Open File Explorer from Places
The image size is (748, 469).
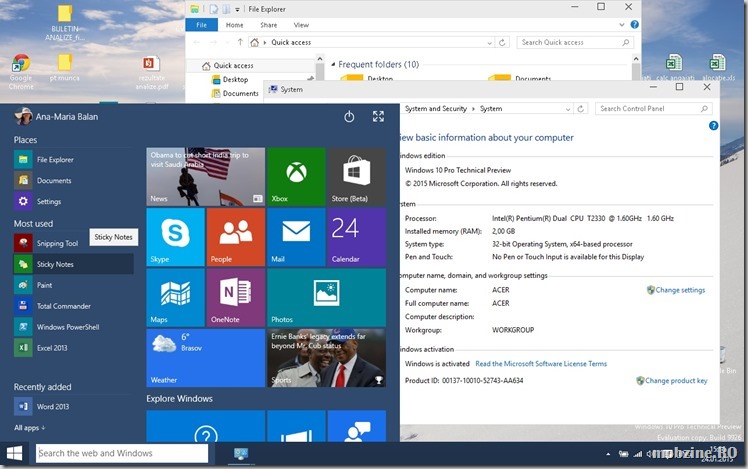73,160
